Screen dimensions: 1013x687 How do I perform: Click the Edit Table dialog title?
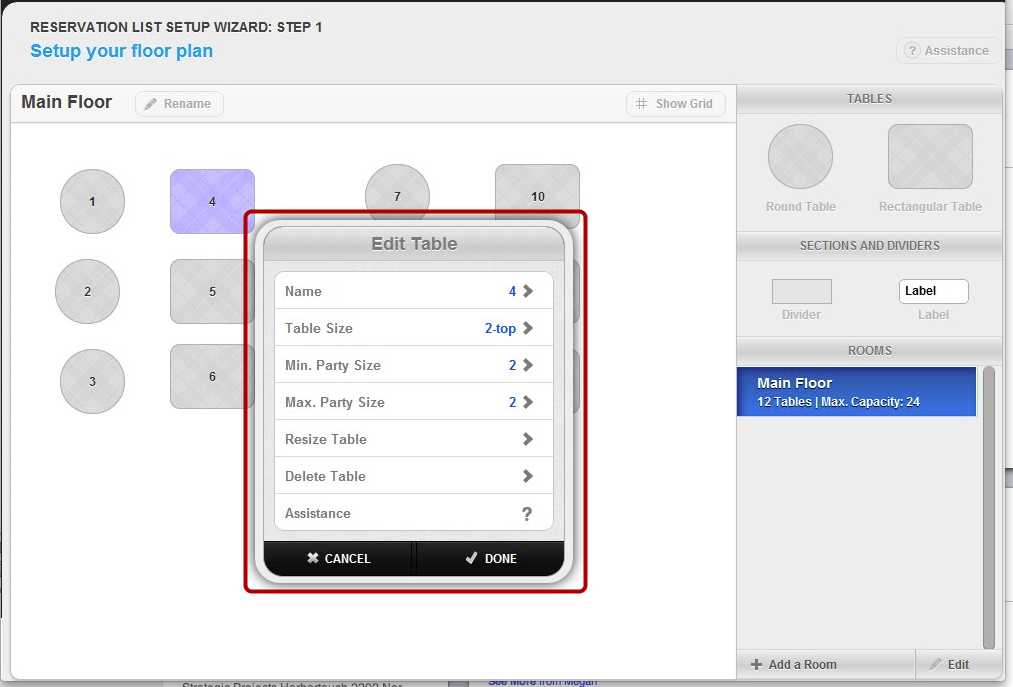coord(414,244)
